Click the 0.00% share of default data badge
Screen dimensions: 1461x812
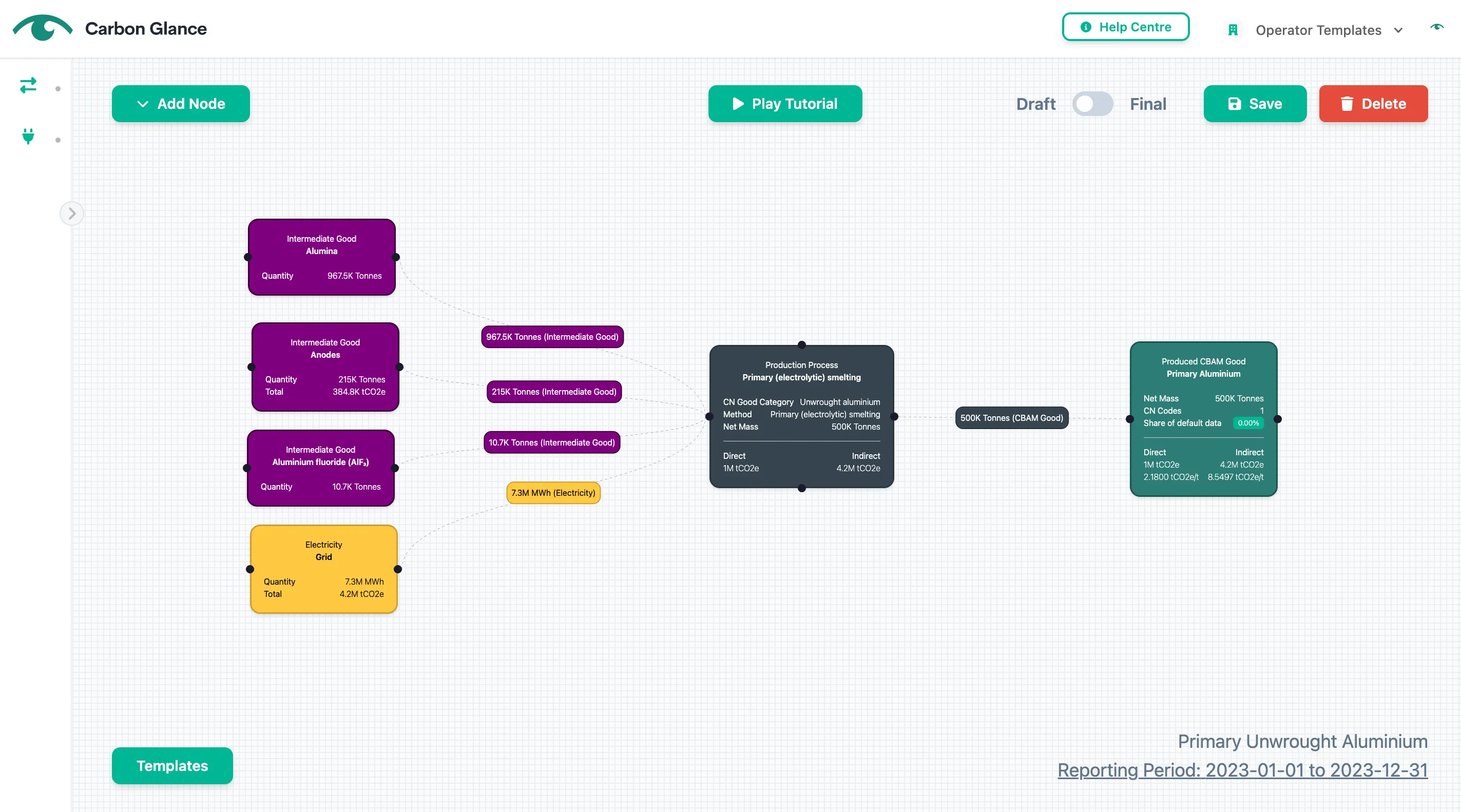[x=1248, y=423]
